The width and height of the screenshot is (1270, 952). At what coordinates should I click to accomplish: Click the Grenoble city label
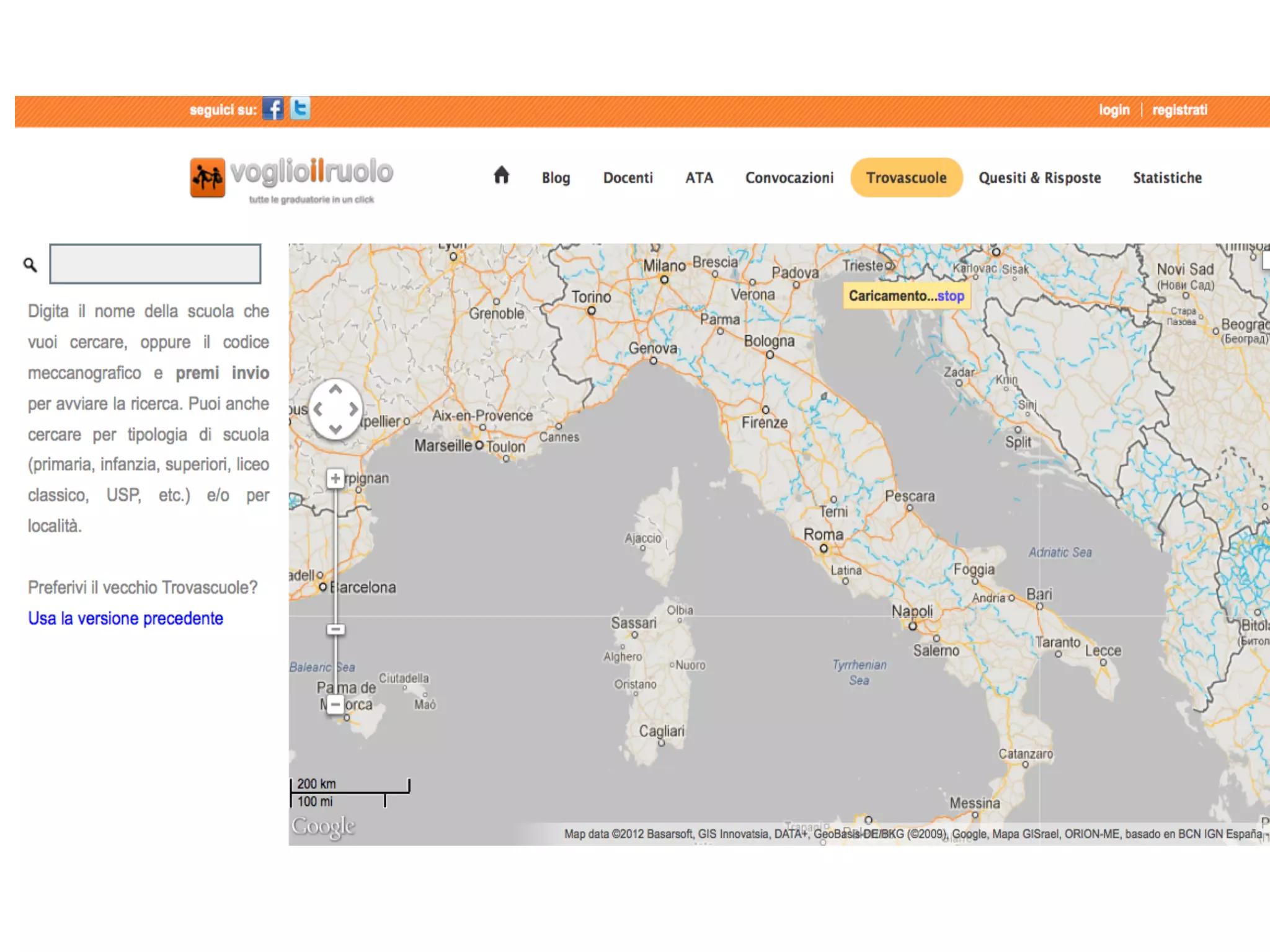coord(496,314)
